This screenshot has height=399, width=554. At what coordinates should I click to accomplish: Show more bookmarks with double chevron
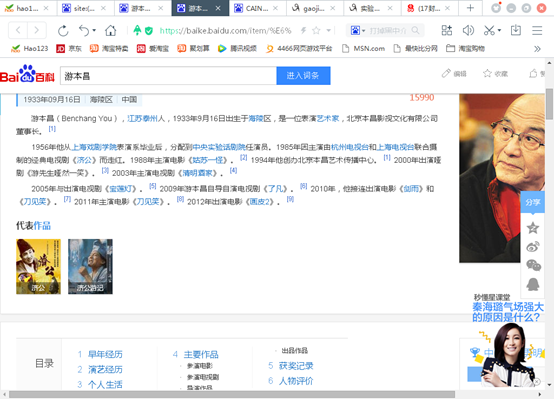tap(537, 49)
